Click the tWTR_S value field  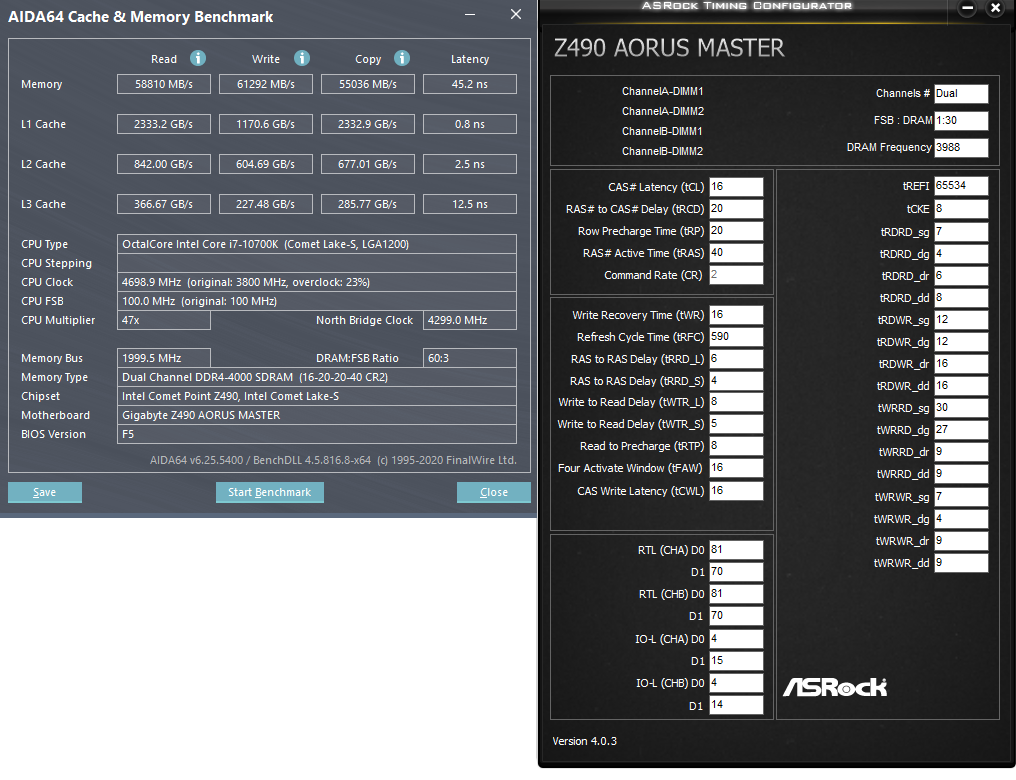pyautogui.click(x=736, y=424)
